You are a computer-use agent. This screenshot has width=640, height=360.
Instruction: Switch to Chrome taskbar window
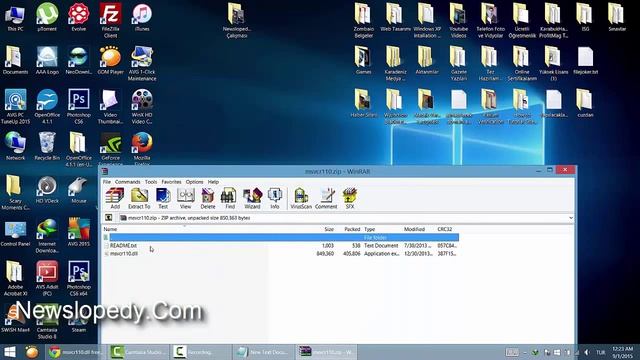click(75, 352)
